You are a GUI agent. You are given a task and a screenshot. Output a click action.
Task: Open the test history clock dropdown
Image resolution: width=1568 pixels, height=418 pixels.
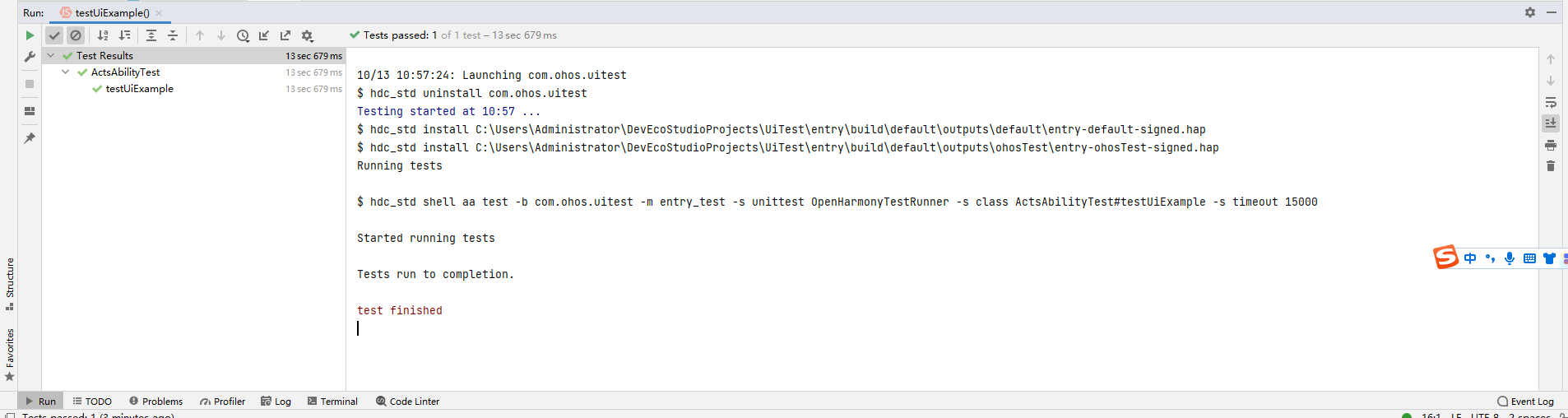click(x=243, y=35)
